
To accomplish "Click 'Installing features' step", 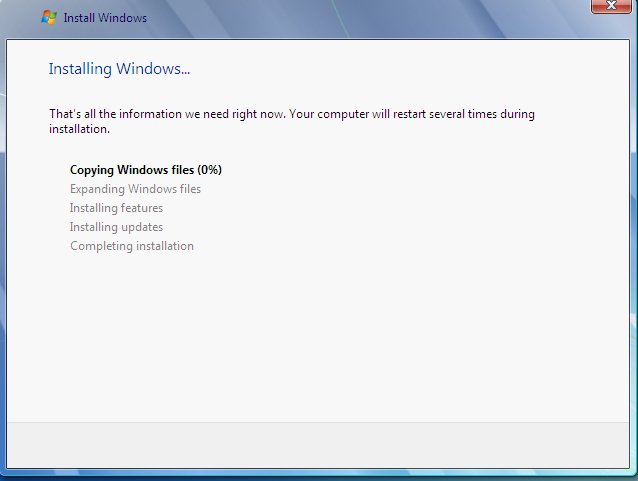I will [x=116, y=208].
